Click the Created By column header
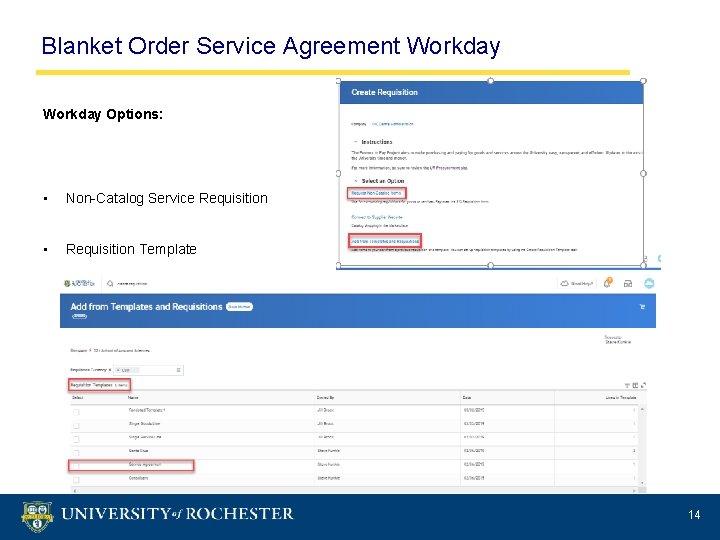The height and width of the screenshot is (540, 720). (325, 398)
